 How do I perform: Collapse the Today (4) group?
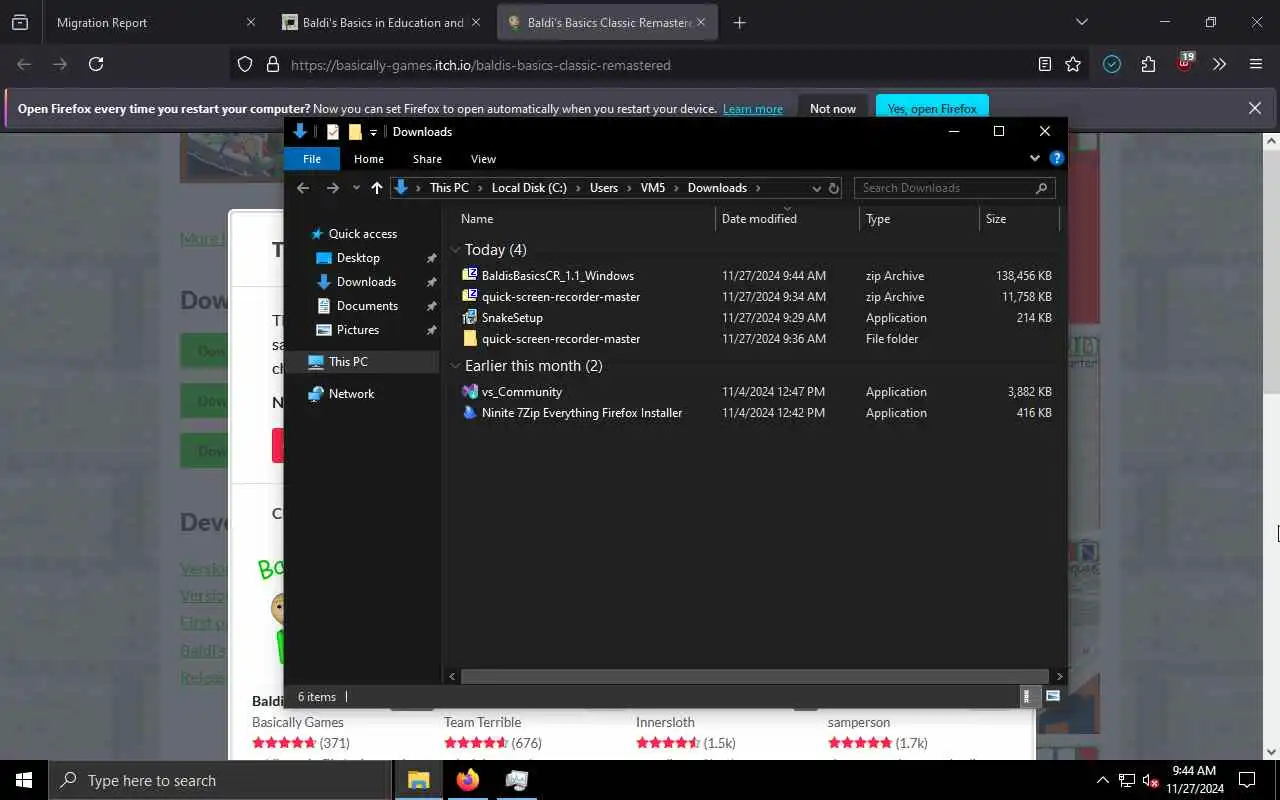[455, 250]
